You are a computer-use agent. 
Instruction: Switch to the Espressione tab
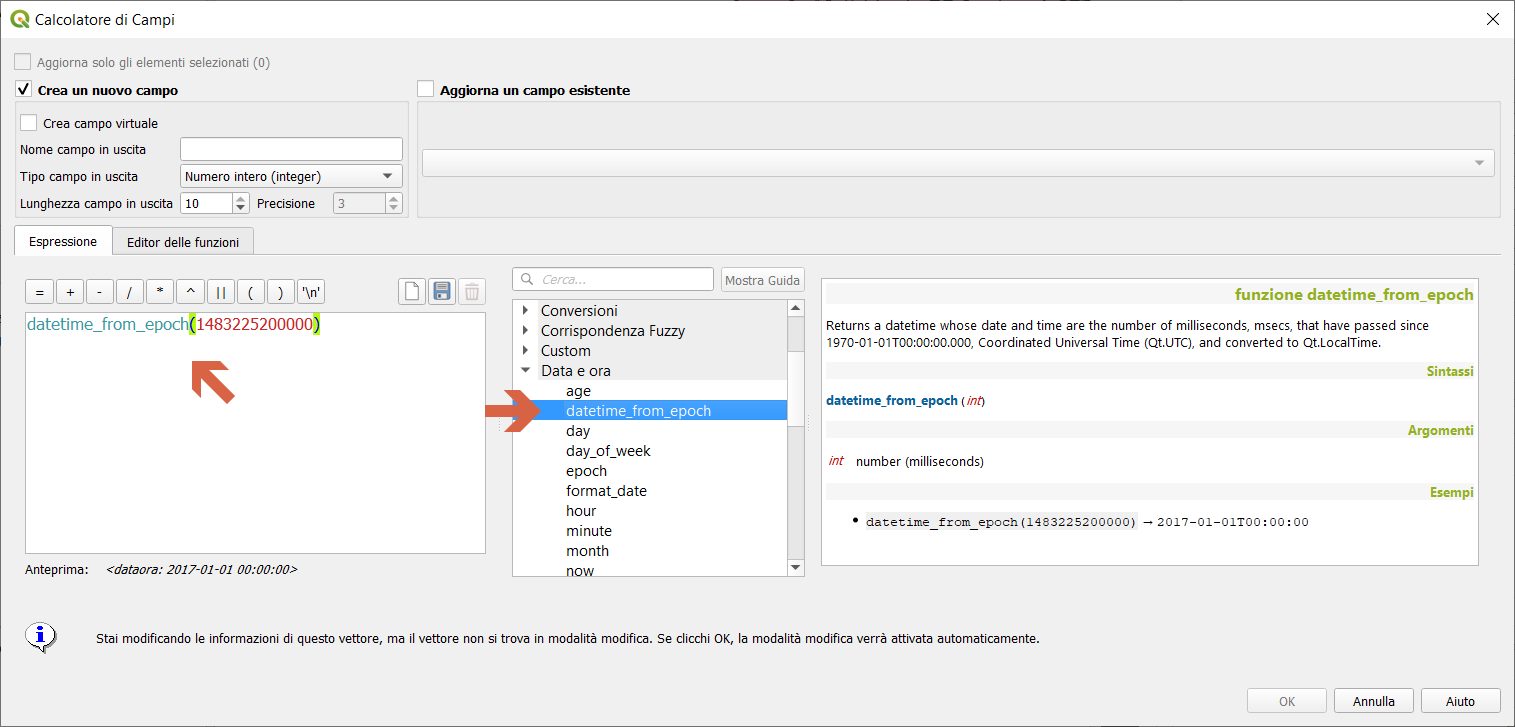coord(63,241)
